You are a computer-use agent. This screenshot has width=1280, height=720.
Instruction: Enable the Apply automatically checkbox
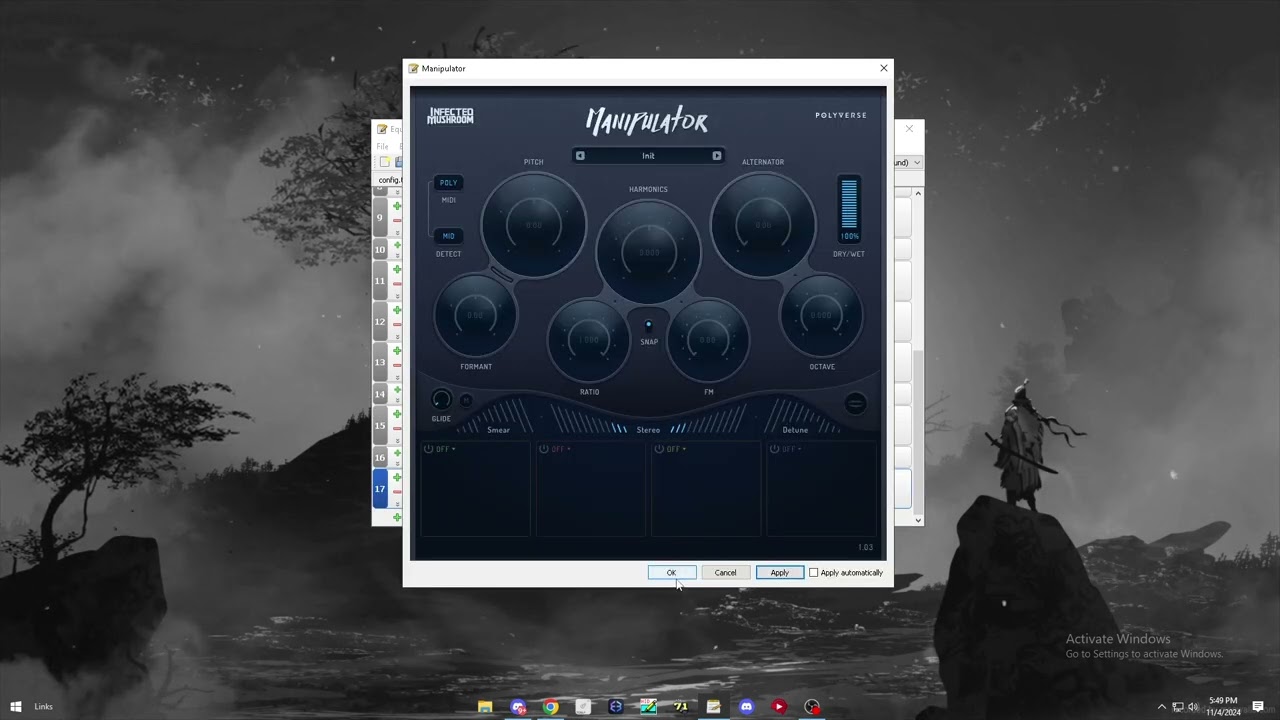(813, 573)
